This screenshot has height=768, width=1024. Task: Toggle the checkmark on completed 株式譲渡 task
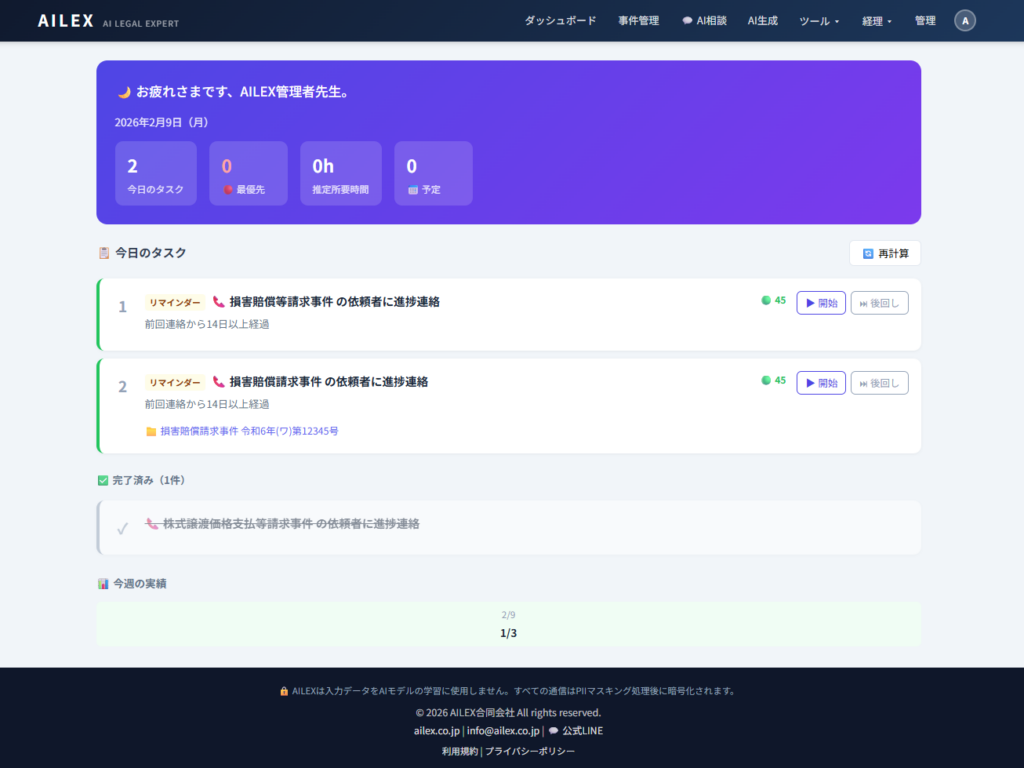122,528
